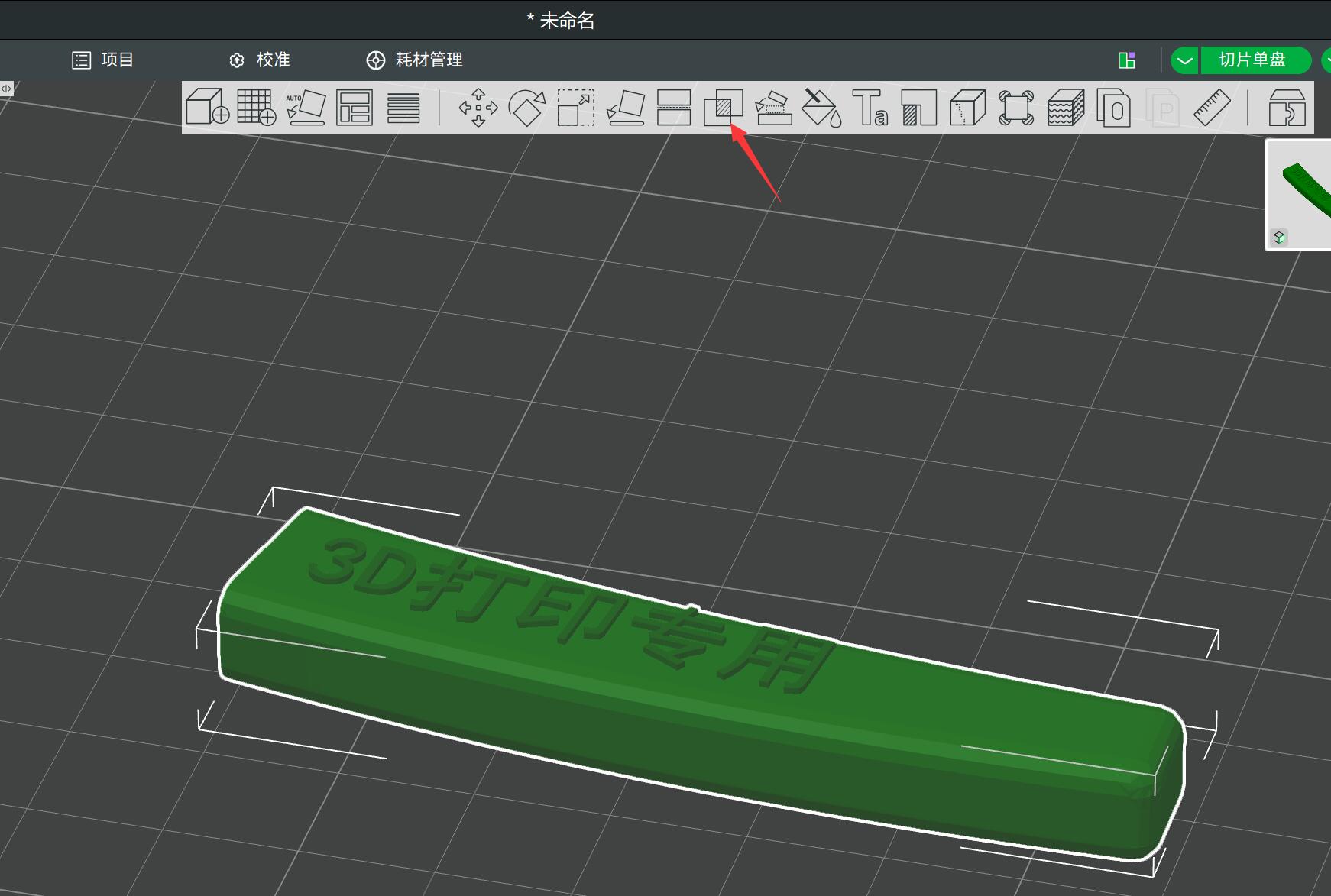Select the Move tool with four arrows
Viewport: 1331px width, 896px height.
coord(478,107)
